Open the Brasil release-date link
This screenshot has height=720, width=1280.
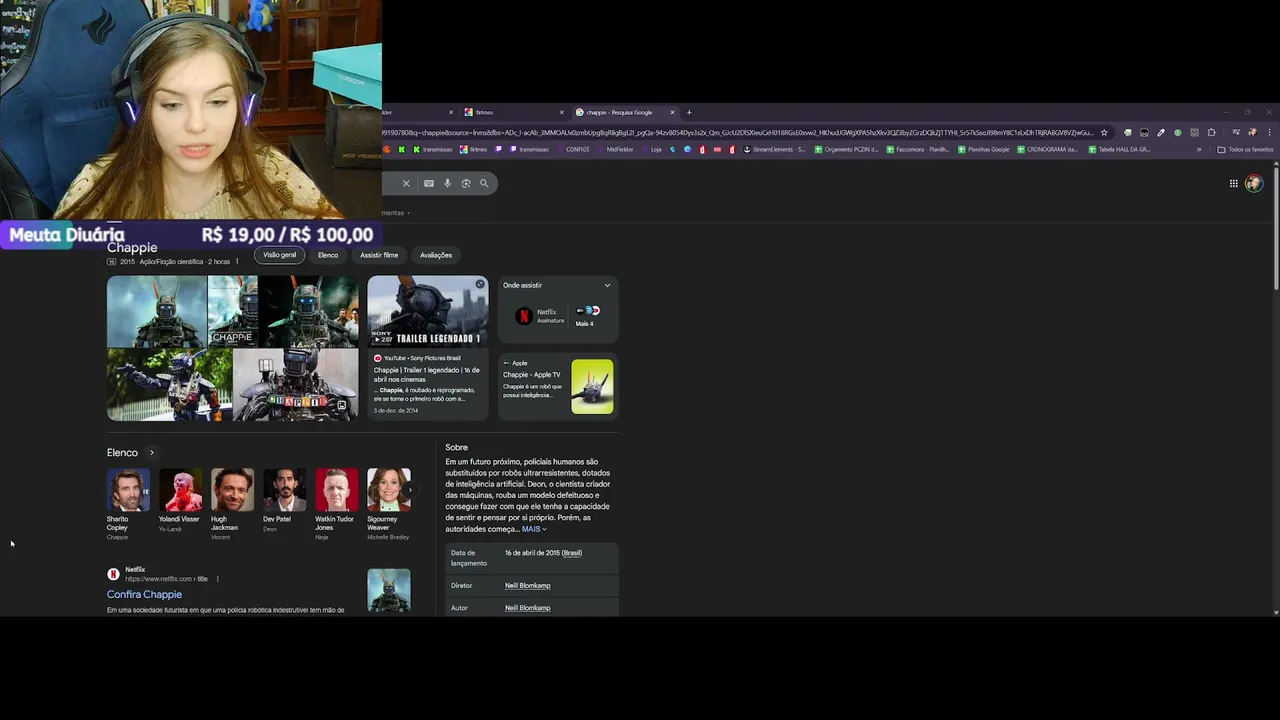coord(572,553)
